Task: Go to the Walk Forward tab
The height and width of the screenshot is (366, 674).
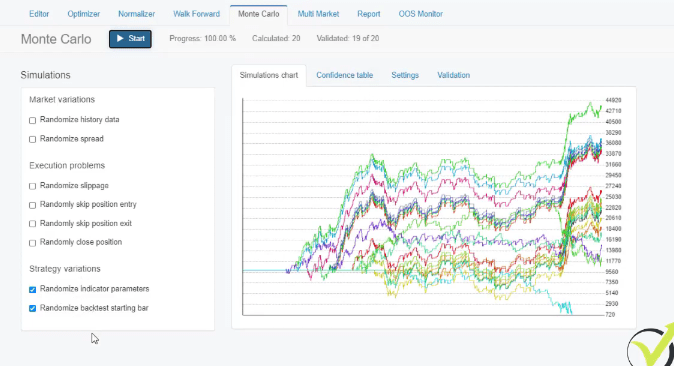Action: [196, 14]
